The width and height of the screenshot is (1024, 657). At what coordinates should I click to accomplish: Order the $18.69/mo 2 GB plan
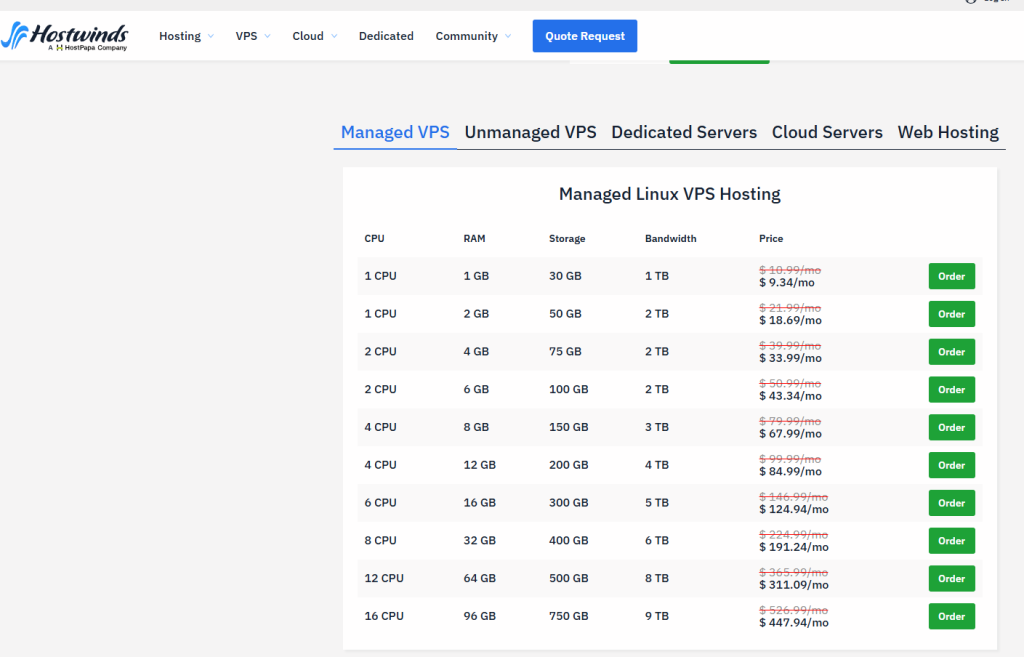[x=952, y=314]
